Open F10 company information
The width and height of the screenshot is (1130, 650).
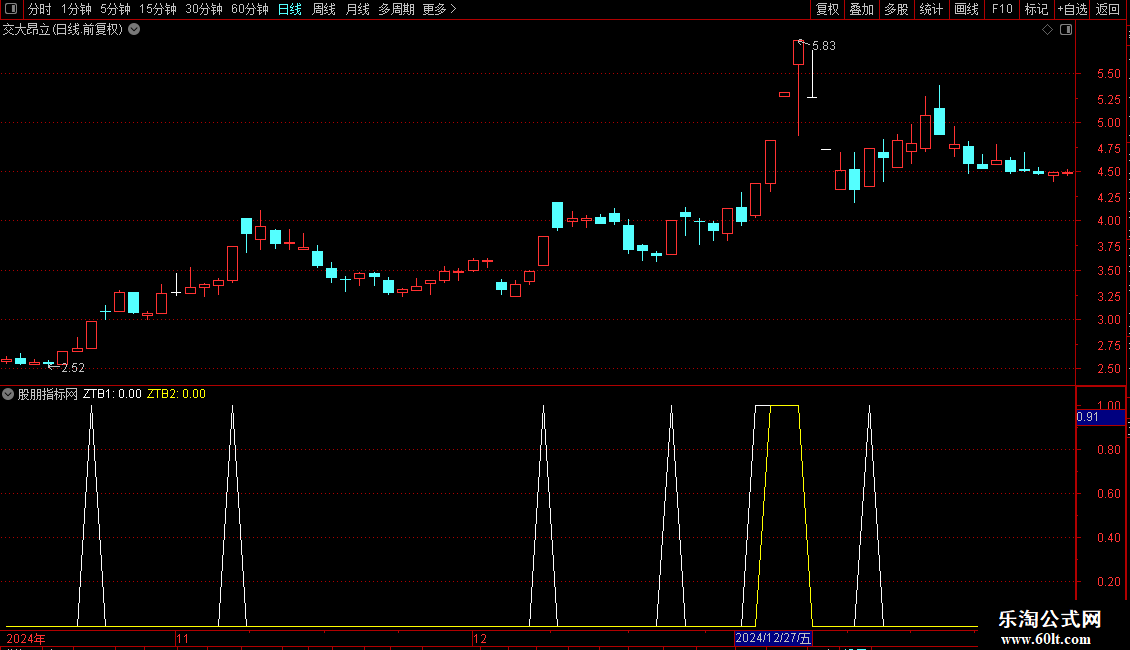pyautogui.click(x=1002, y=9)
